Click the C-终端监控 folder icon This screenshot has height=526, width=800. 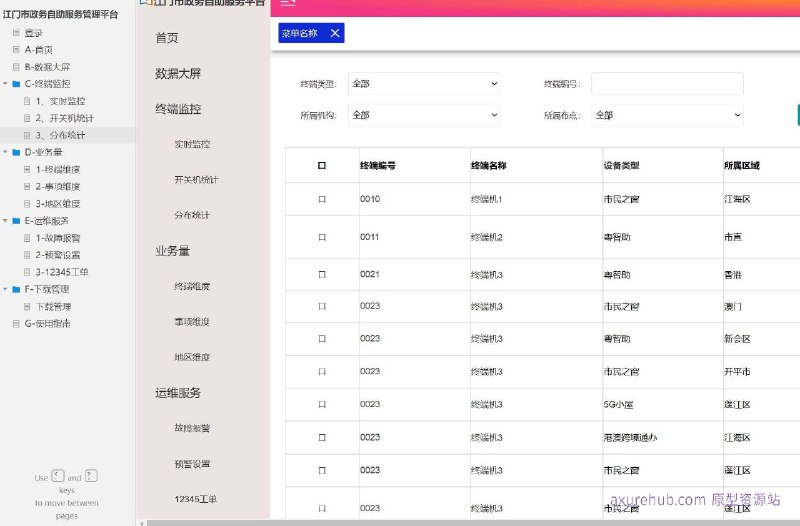(x=16, y=84)
